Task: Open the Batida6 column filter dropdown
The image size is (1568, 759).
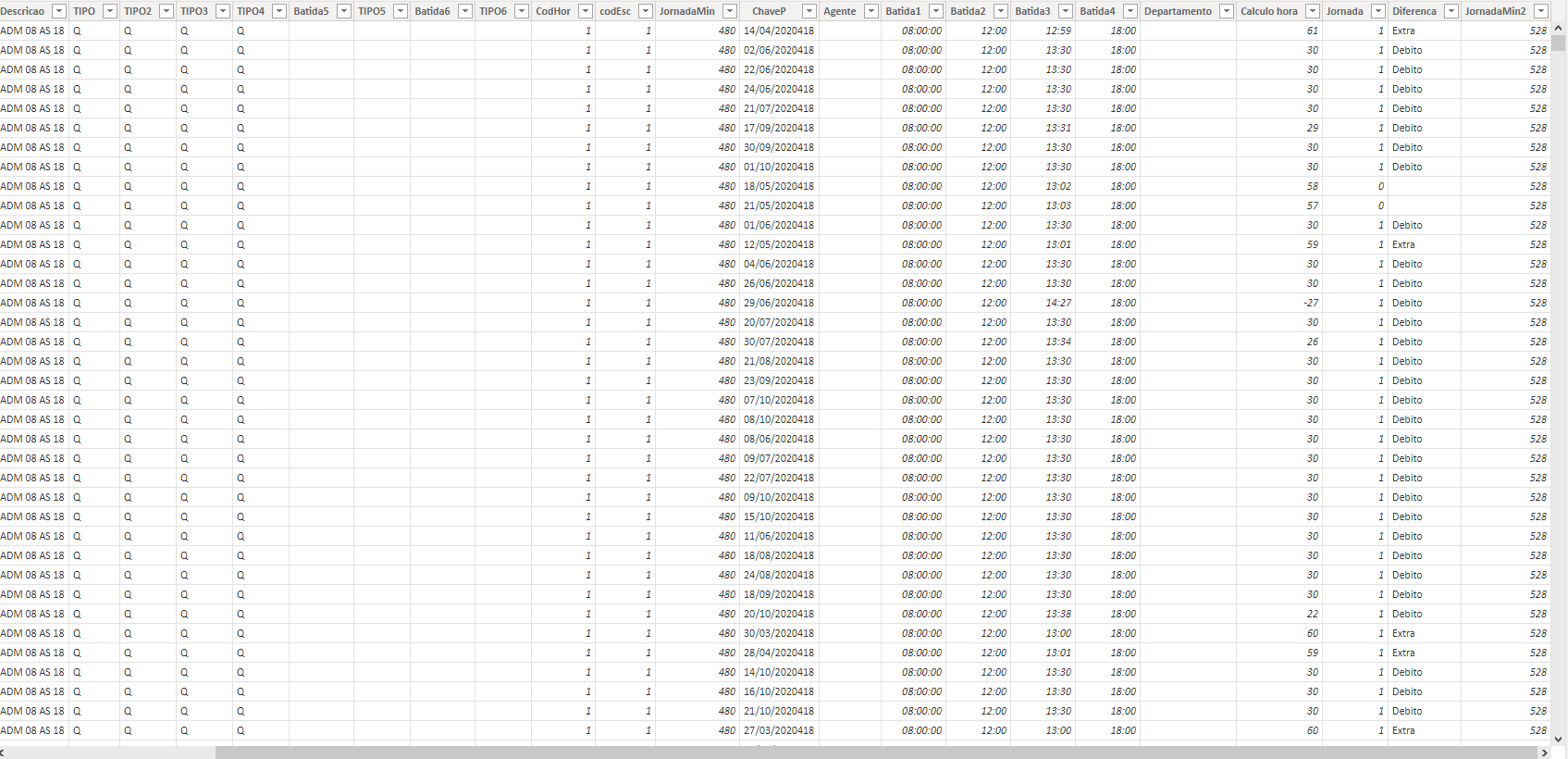Action: 465,11
